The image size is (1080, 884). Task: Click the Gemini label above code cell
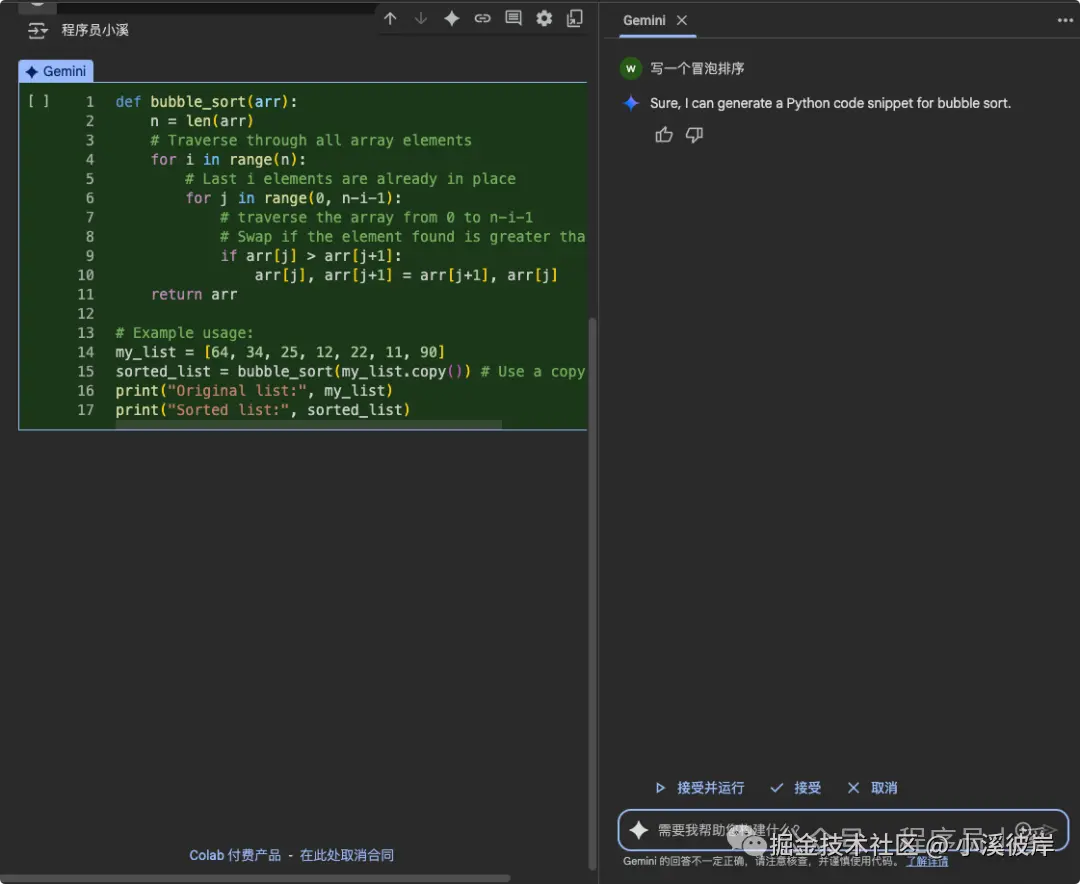click(x=56, y=72)
